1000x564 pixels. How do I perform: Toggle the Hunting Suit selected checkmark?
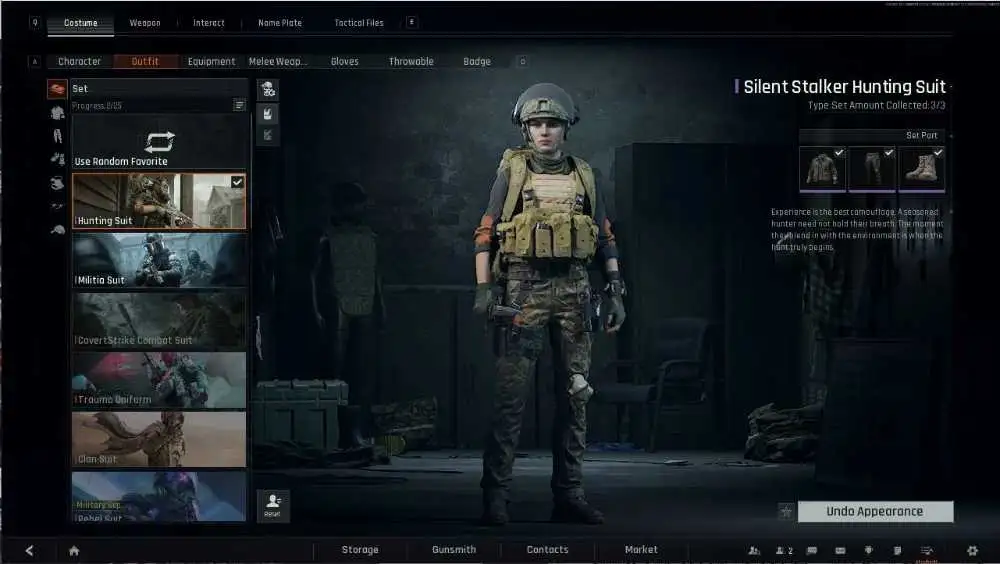pos(237,182)
